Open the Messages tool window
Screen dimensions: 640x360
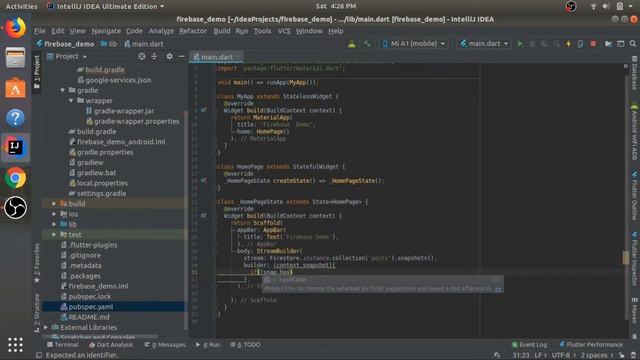pyautogui.click(x=165, y=345)
